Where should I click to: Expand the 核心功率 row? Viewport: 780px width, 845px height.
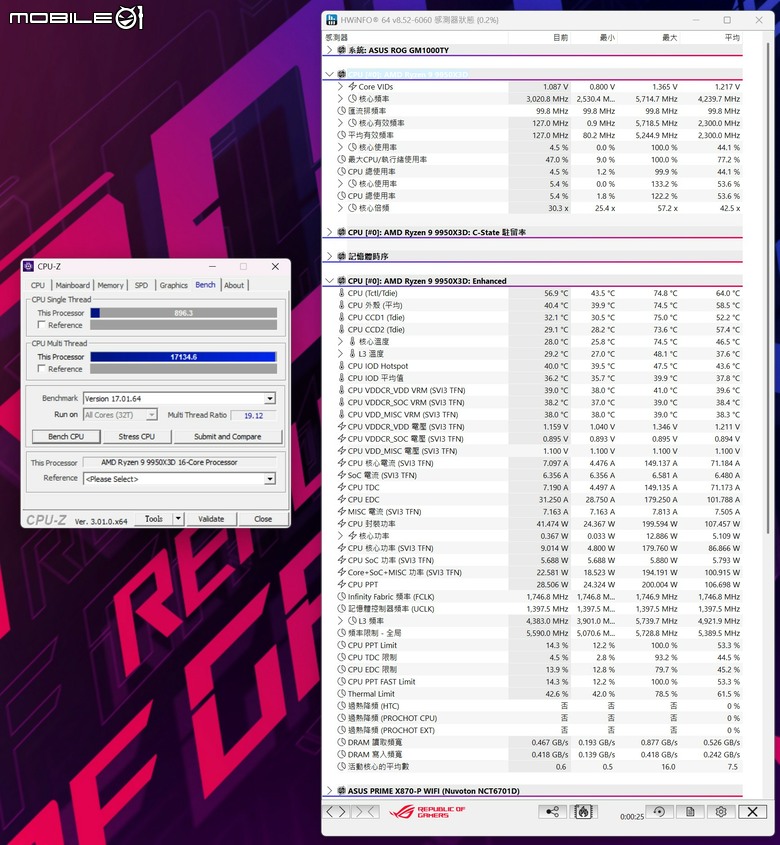(x=340, y=535)
